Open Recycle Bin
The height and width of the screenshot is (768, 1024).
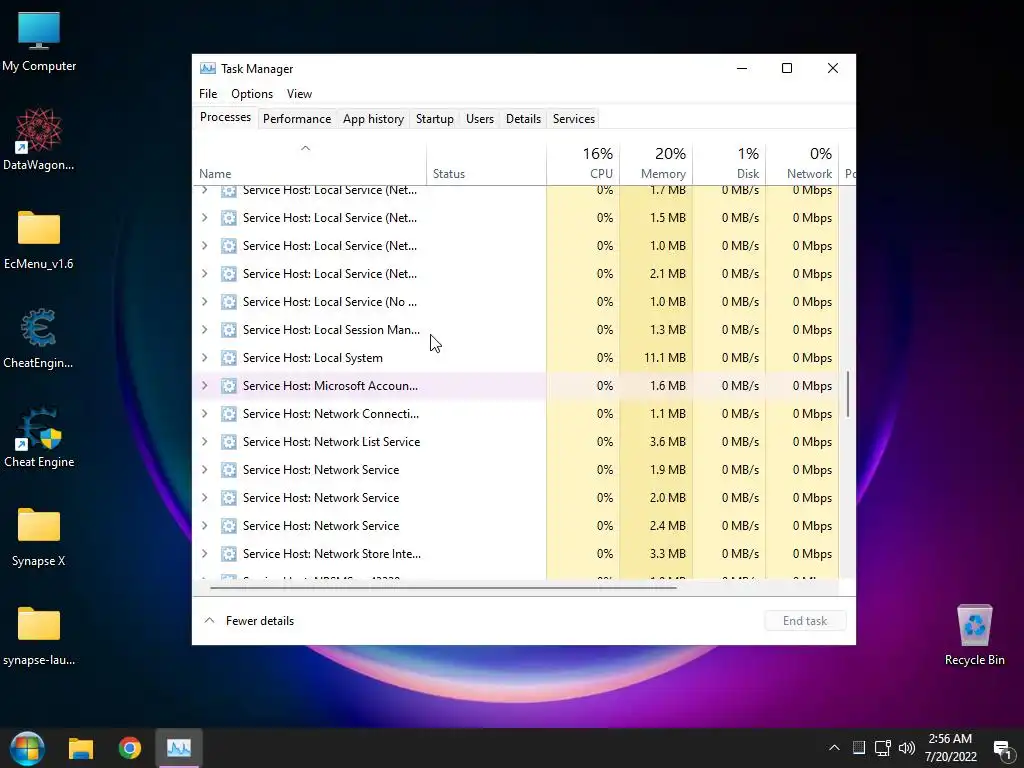point(974,635)
